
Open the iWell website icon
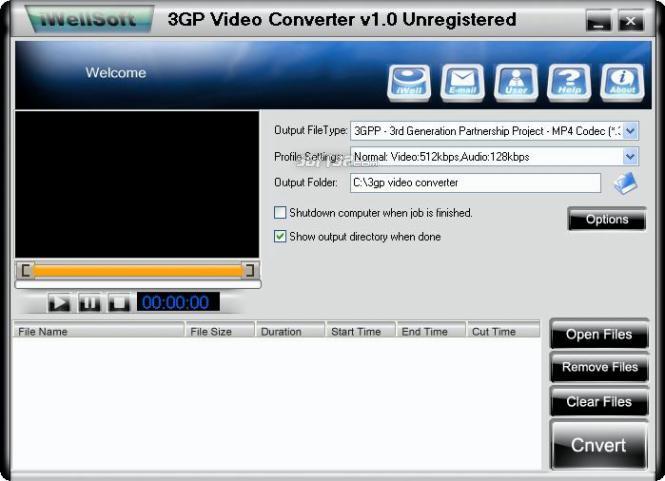(x=409, y=83)
